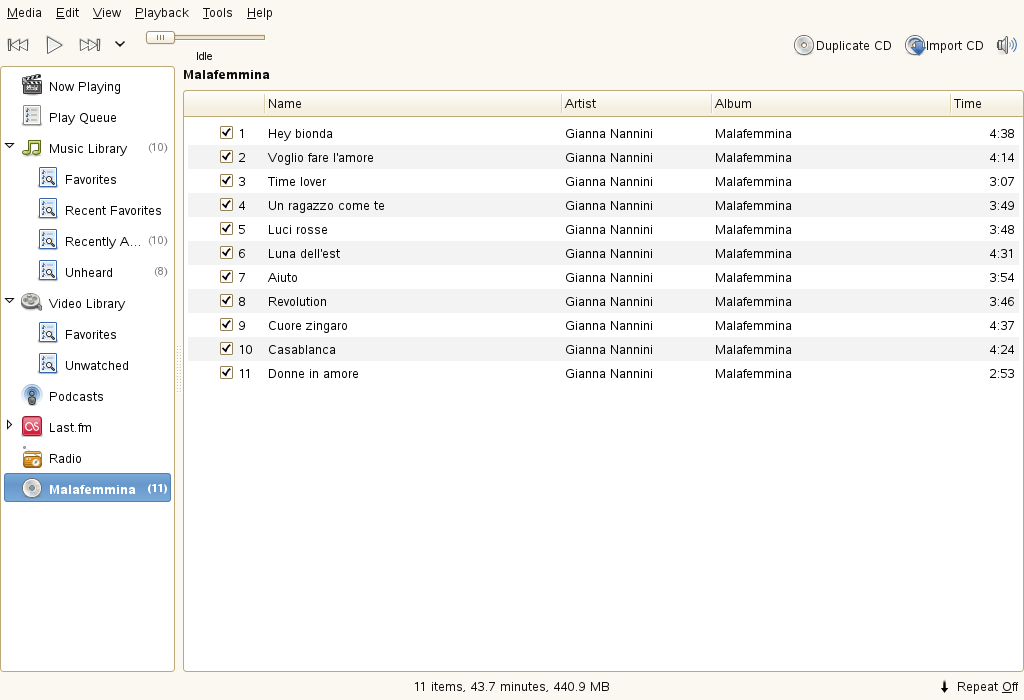This screenshot has width=1024, height=700.
Task: Uncheck track 11 Donne in amore
Action: click(226, 372)
